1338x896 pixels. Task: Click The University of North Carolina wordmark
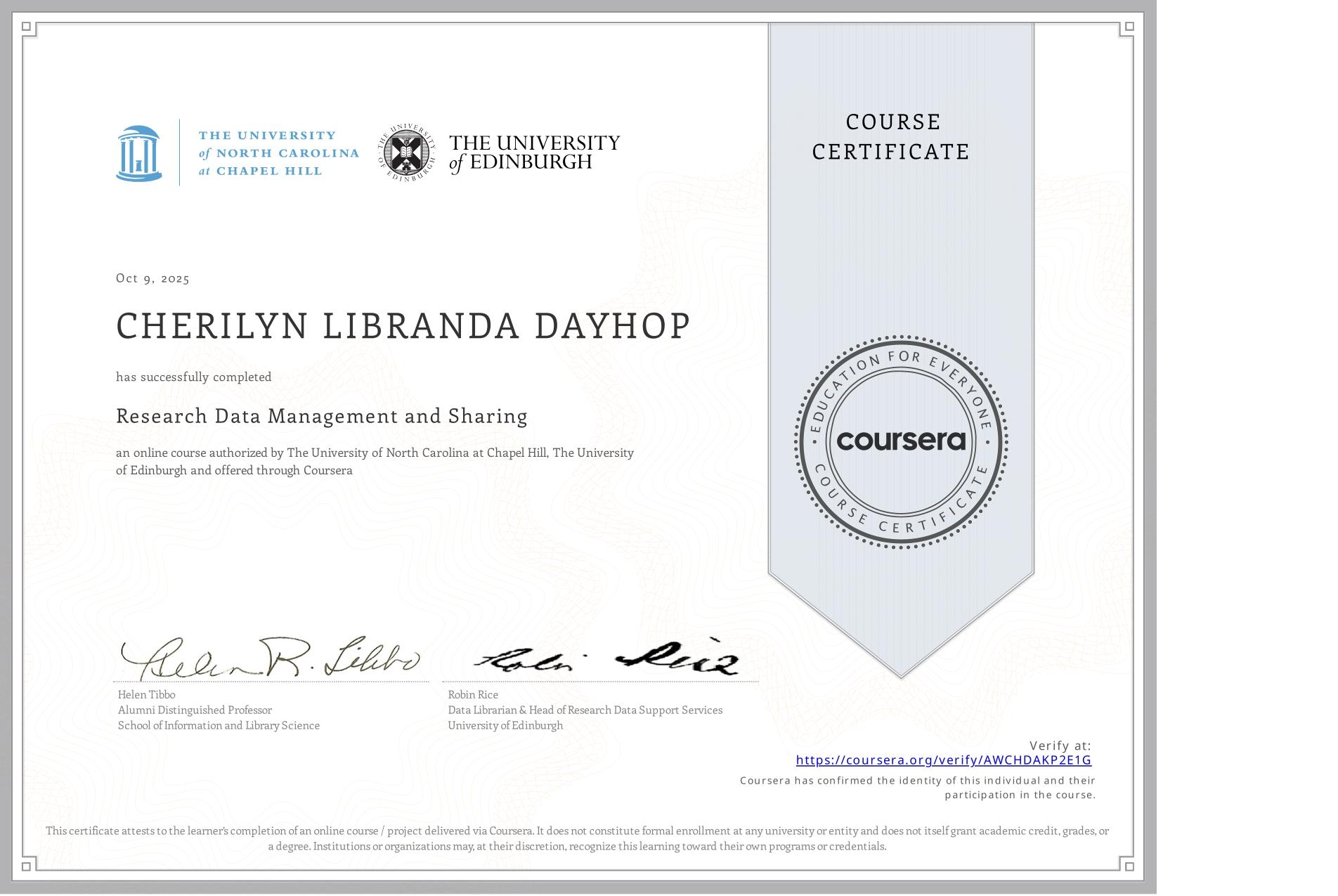[278, 152]
